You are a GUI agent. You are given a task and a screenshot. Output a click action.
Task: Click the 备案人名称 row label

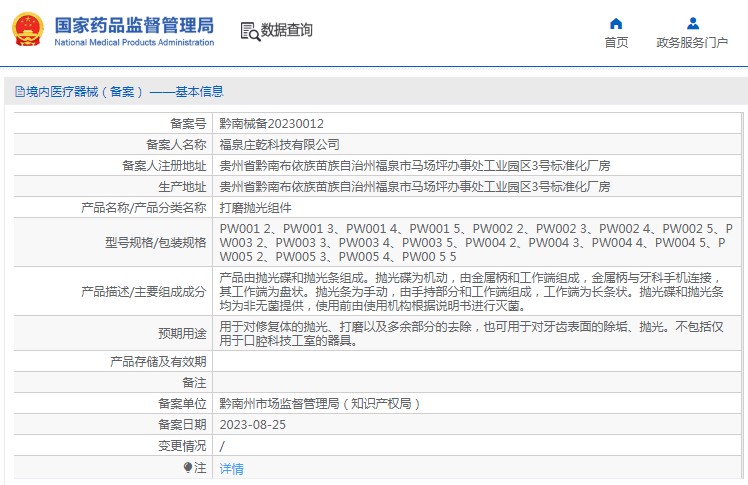point(176,144)
